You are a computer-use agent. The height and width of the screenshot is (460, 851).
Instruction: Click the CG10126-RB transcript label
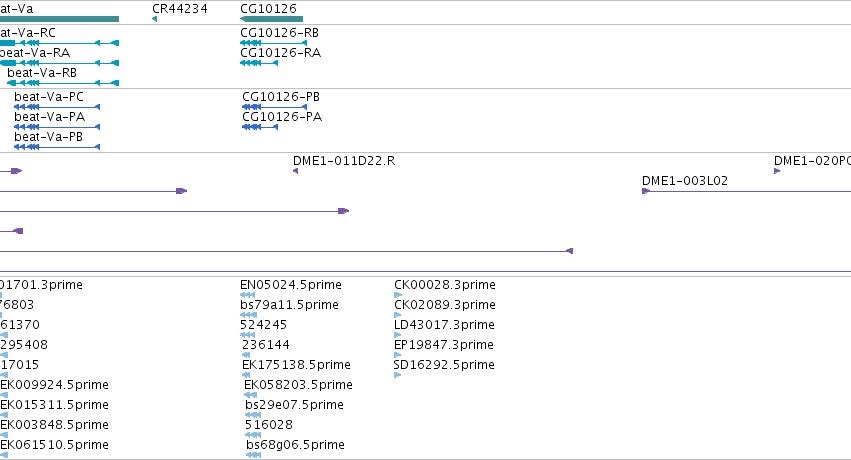tap(279, 33)
